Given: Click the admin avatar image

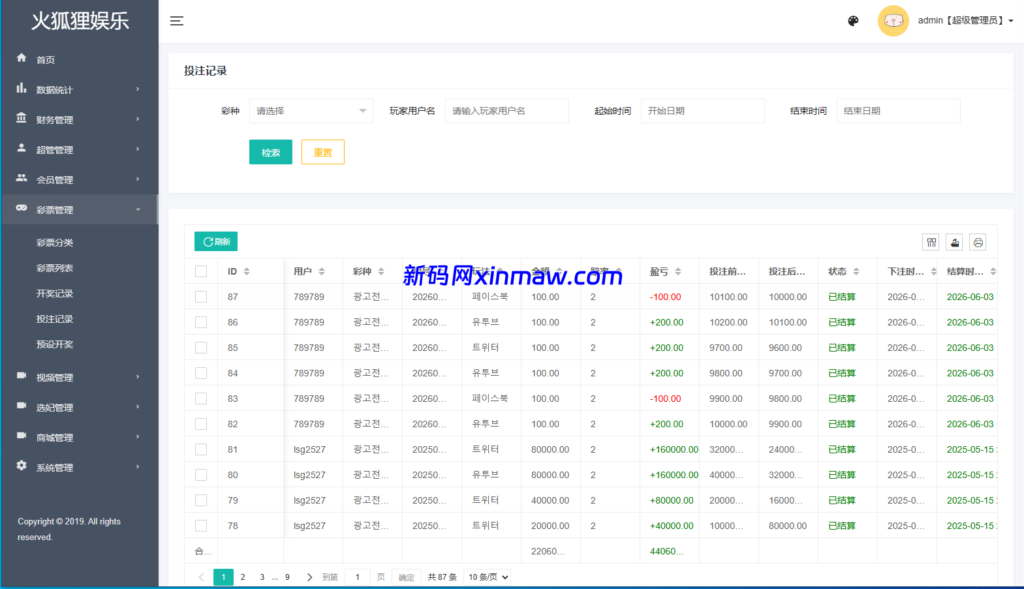Looking at the screenshot, I should 893,21.
